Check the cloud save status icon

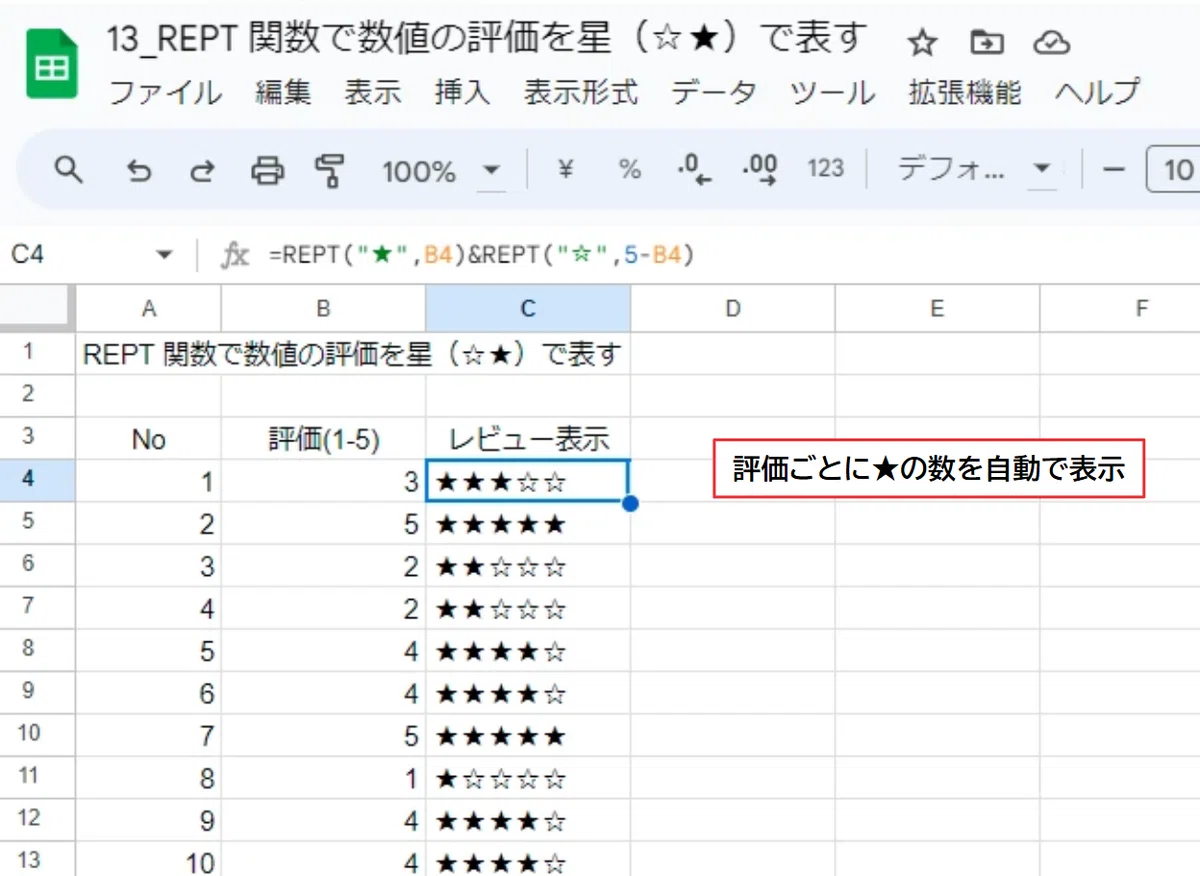1051,43
